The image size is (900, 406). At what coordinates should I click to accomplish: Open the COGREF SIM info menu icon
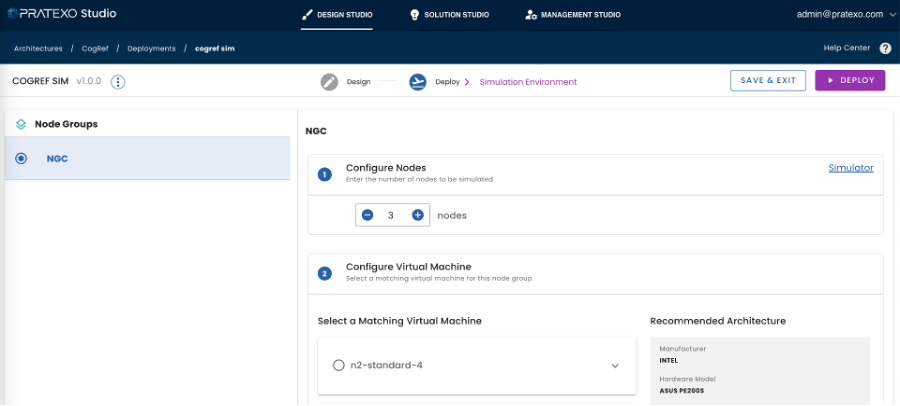click(118, 82)
